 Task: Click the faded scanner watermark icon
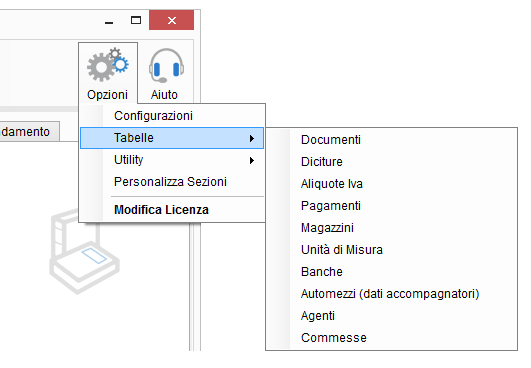point(84,252)
